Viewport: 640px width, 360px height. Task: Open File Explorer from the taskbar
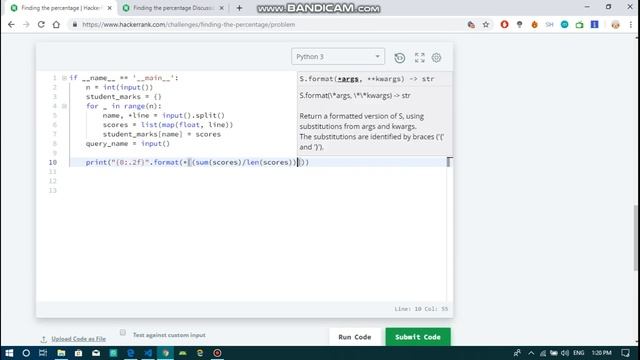pos(61,353)
